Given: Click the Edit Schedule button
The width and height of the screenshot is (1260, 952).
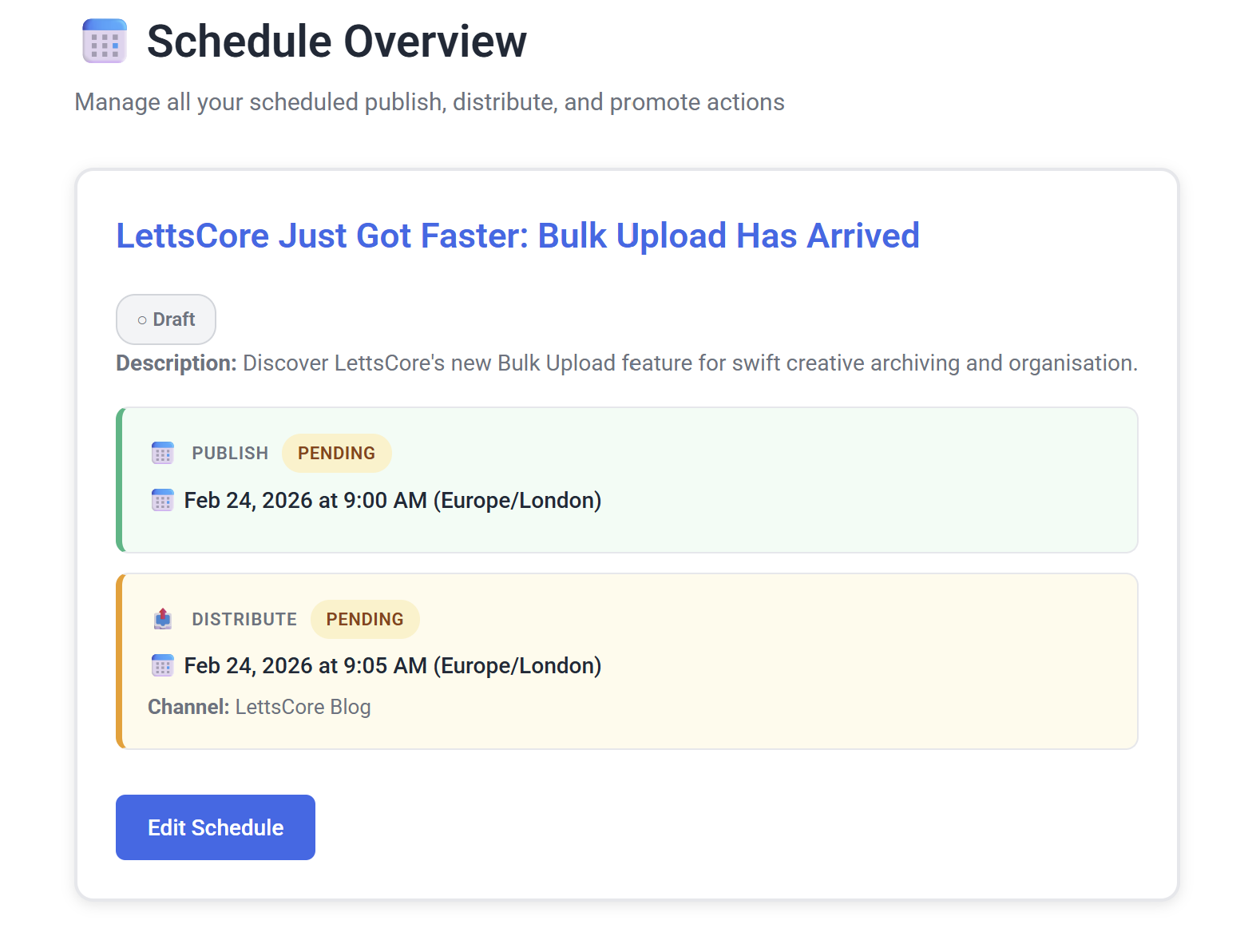Looking at the screenshot, I should pyautogui.click(x=216, y=827).
